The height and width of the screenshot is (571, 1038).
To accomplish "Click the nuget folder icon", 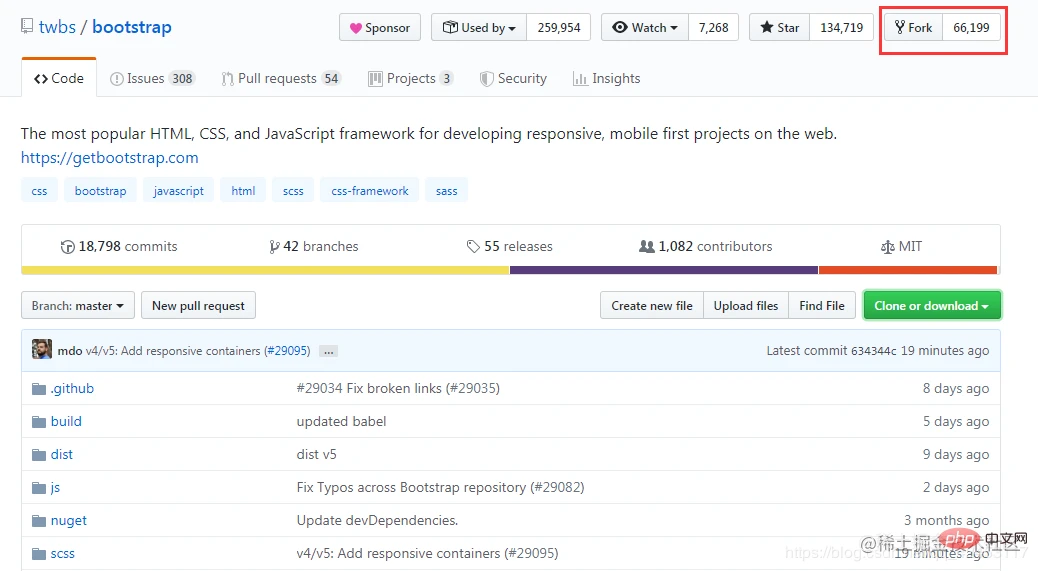I will pyautogui.click(x=39, y=521).
